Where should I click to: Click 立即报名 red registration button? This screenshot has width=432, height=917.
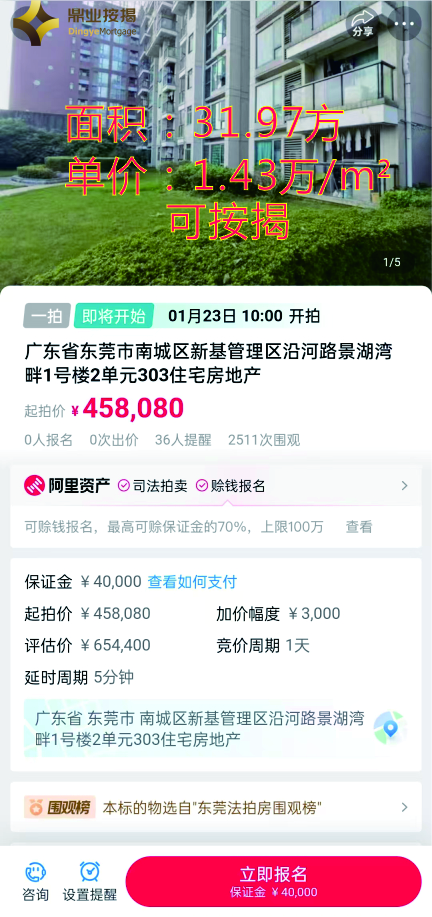point(274,881)
